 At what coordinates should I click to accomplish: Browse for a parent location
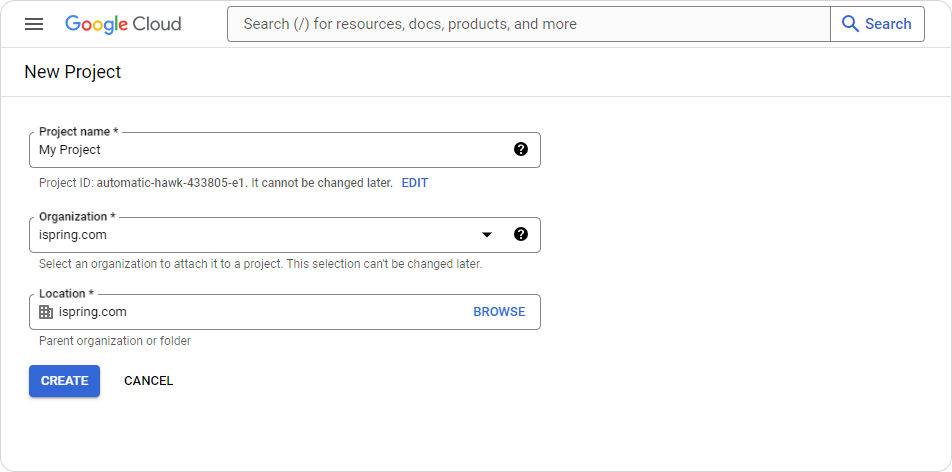pos(499,312)
